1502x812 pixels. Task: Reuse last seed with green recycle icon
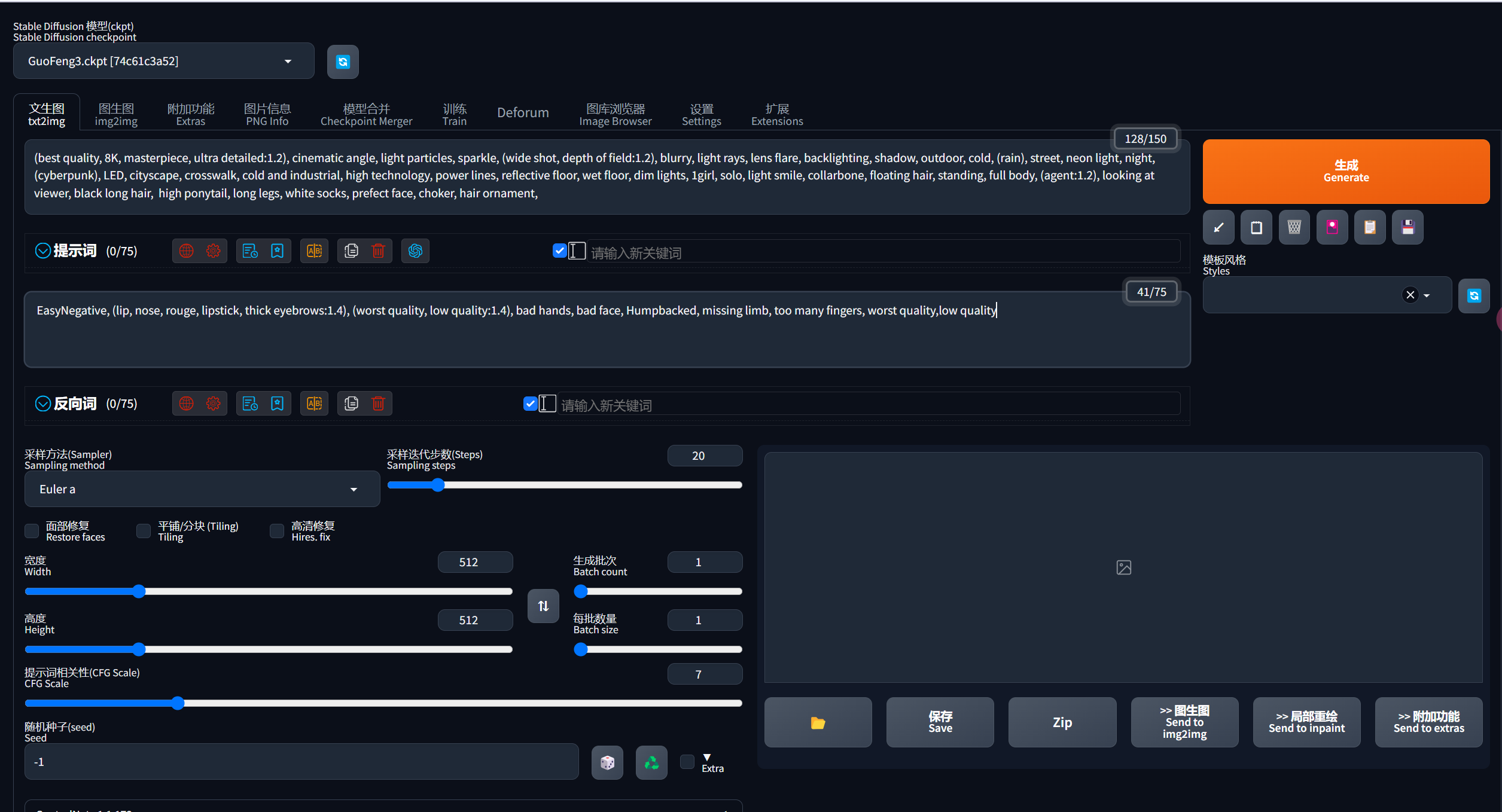(x=651, y=762)
